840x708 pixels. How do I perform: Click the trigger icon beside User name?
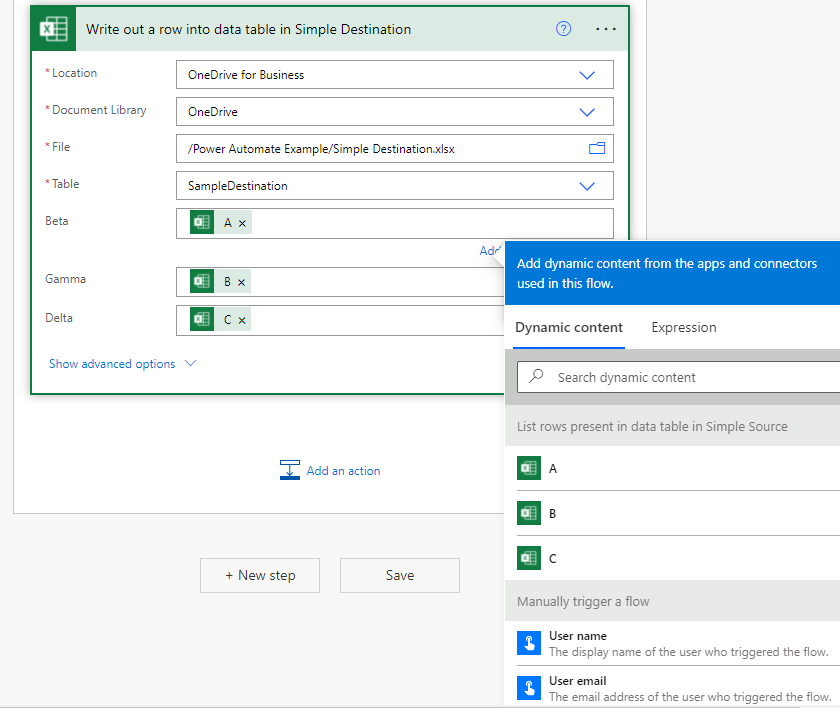(x=529, y=643)
